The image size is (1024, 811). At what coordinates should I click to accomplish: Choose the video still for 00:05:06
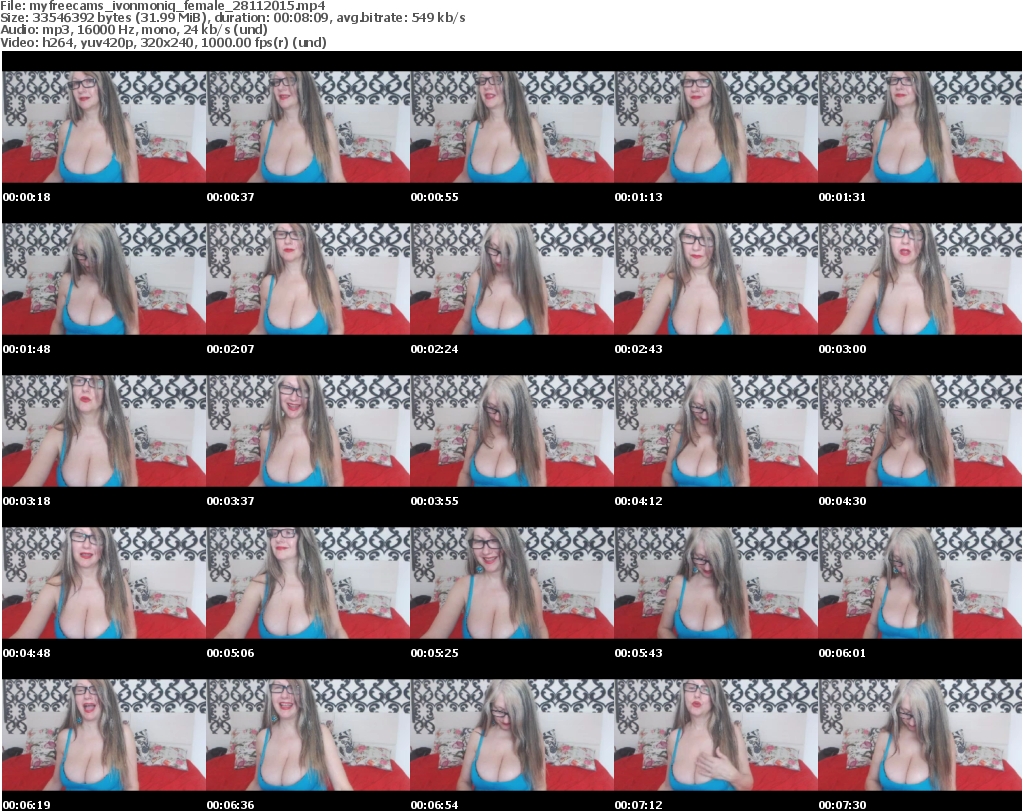click(x=308, y=583)
